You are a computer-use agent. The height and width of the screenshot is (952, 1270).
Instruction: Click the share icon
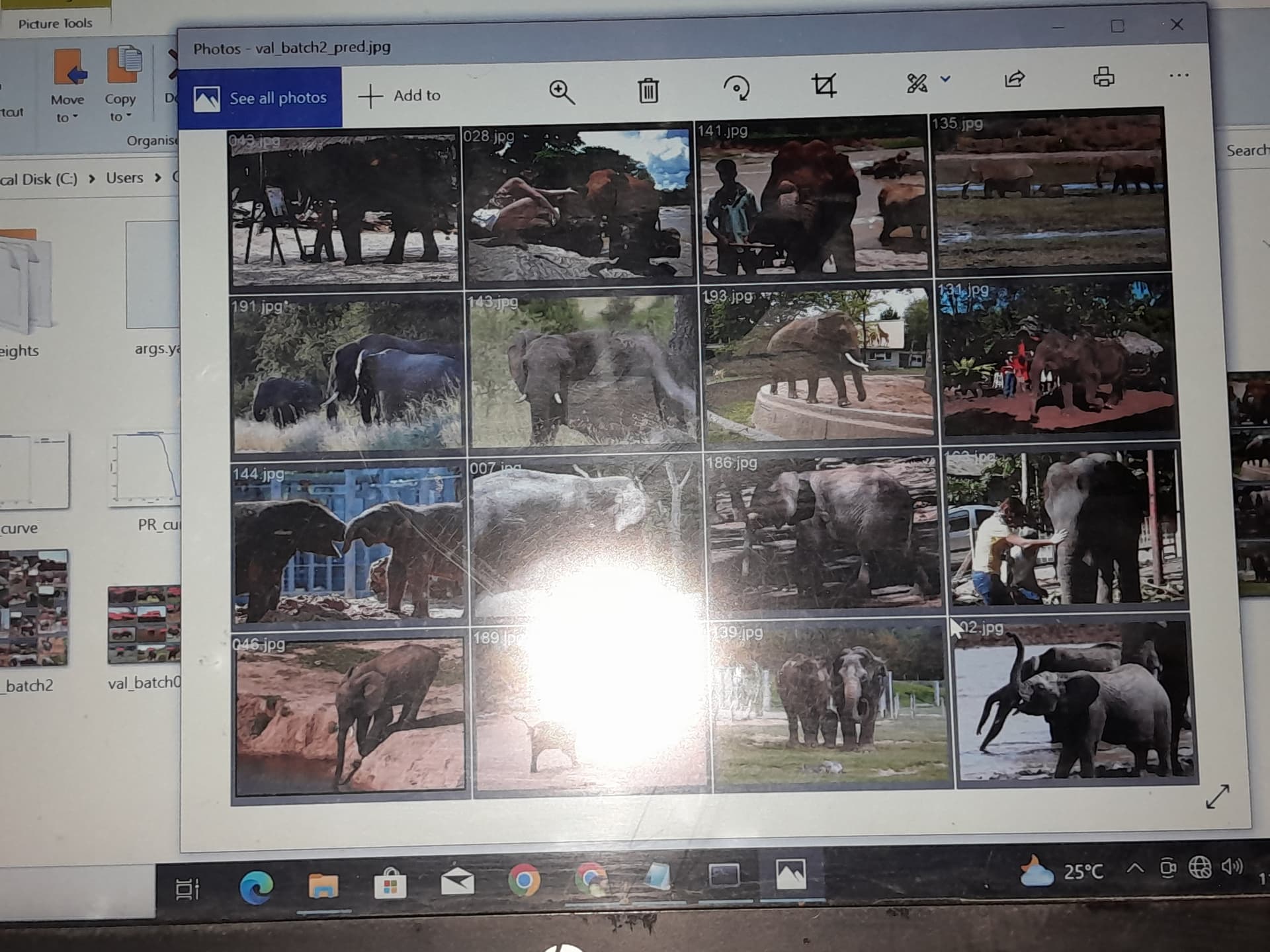coord(1014,79)
